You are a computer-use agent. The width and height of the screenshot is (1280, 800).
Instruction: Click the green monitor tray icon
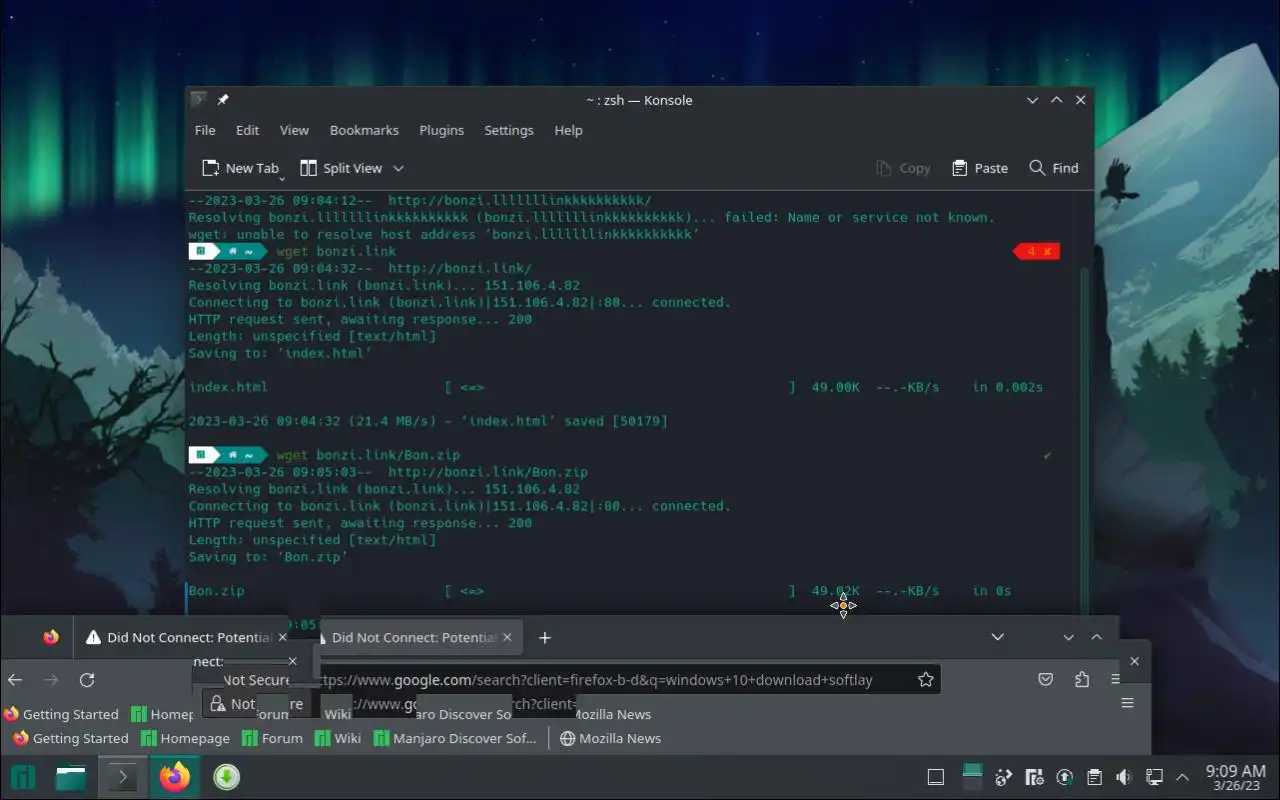click(x=972, y=775)
